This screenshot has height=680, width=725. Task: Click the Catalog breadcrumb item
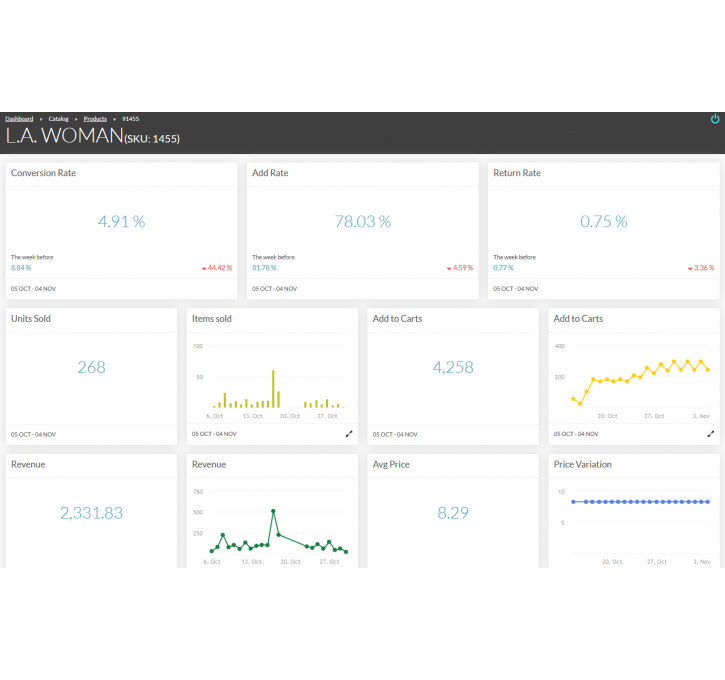coord(58,119)
